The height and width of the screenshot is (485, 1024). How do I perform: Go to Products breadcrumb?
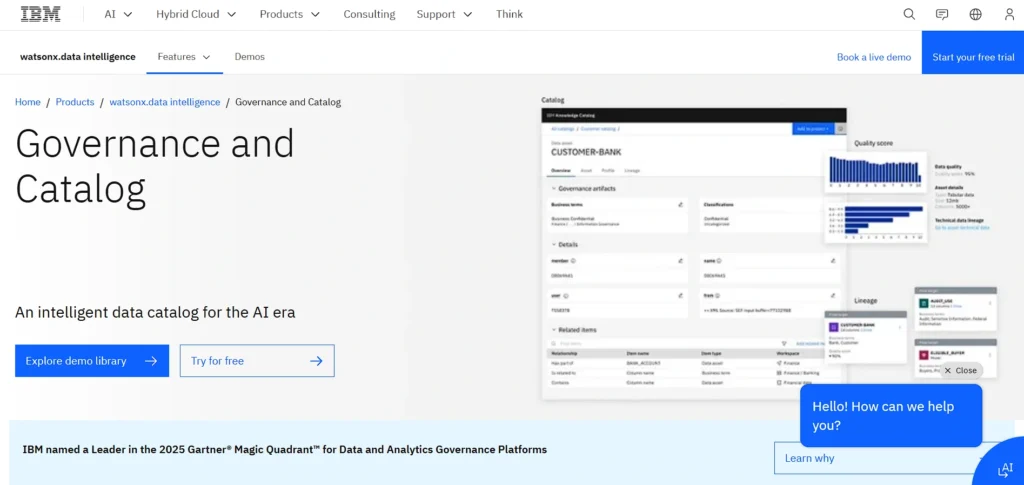pos(75,102)
